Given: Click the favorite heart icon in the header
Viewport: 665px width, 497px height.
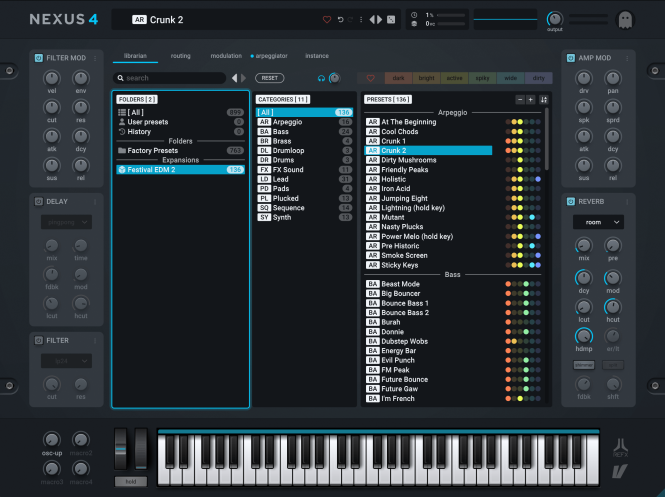Looking at the screenshot, I should point(327,20).
